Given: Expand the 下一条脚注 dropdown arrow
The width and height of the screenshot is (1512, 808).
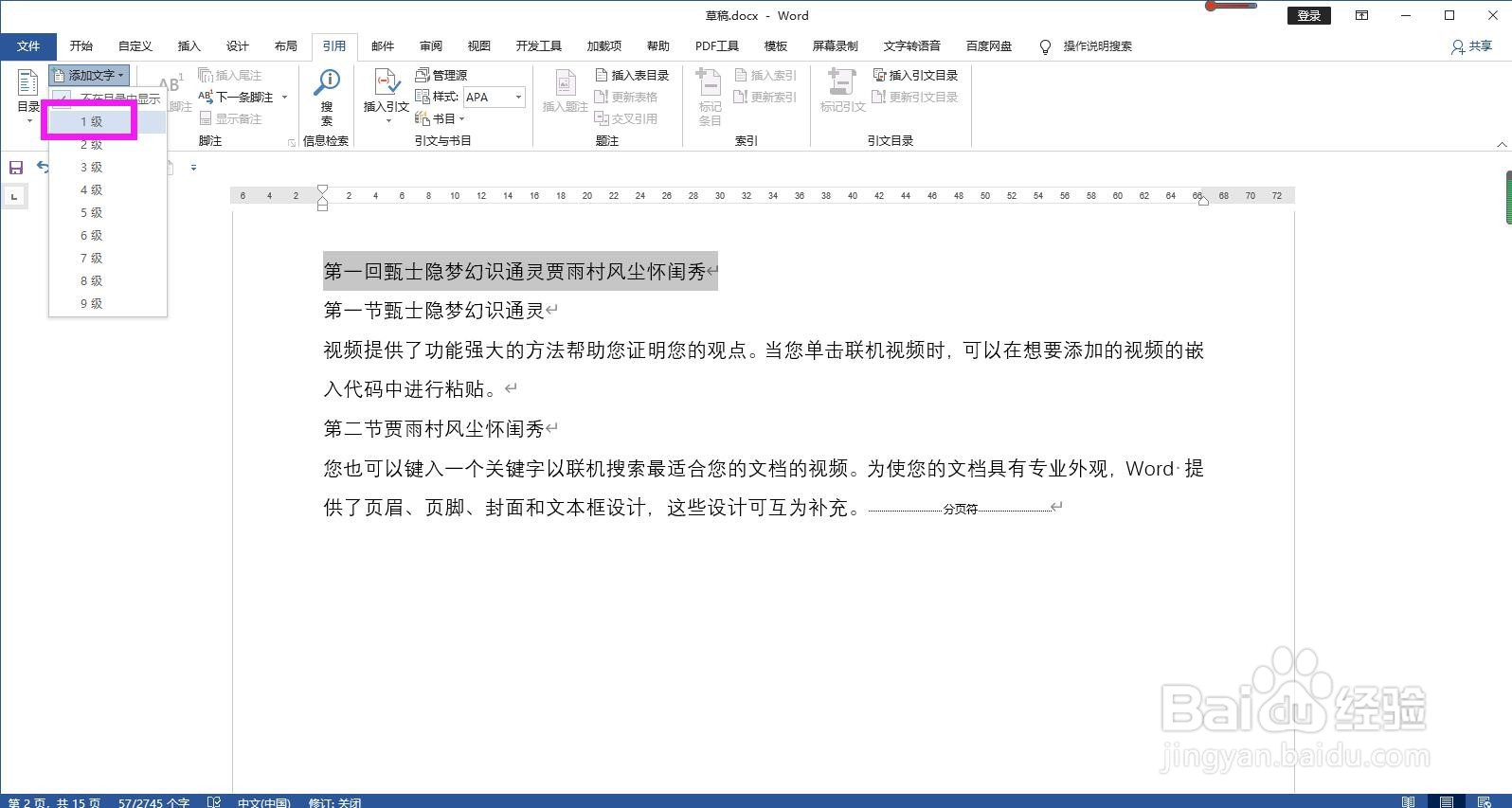Looking at the screenshot, I should pyautogui.click(x=284, y=97).
